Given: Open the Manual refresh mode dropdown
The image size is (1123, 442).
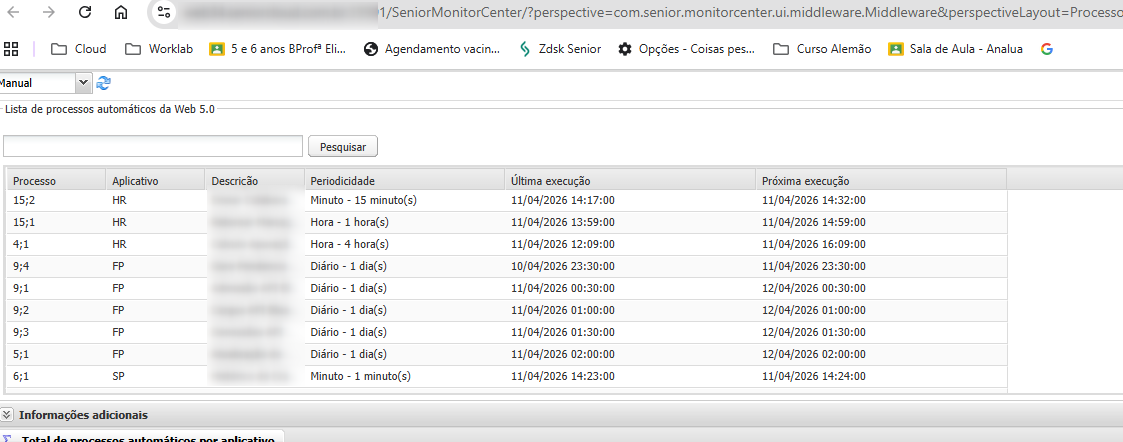Looking at the screenshot, I should 82,83.
